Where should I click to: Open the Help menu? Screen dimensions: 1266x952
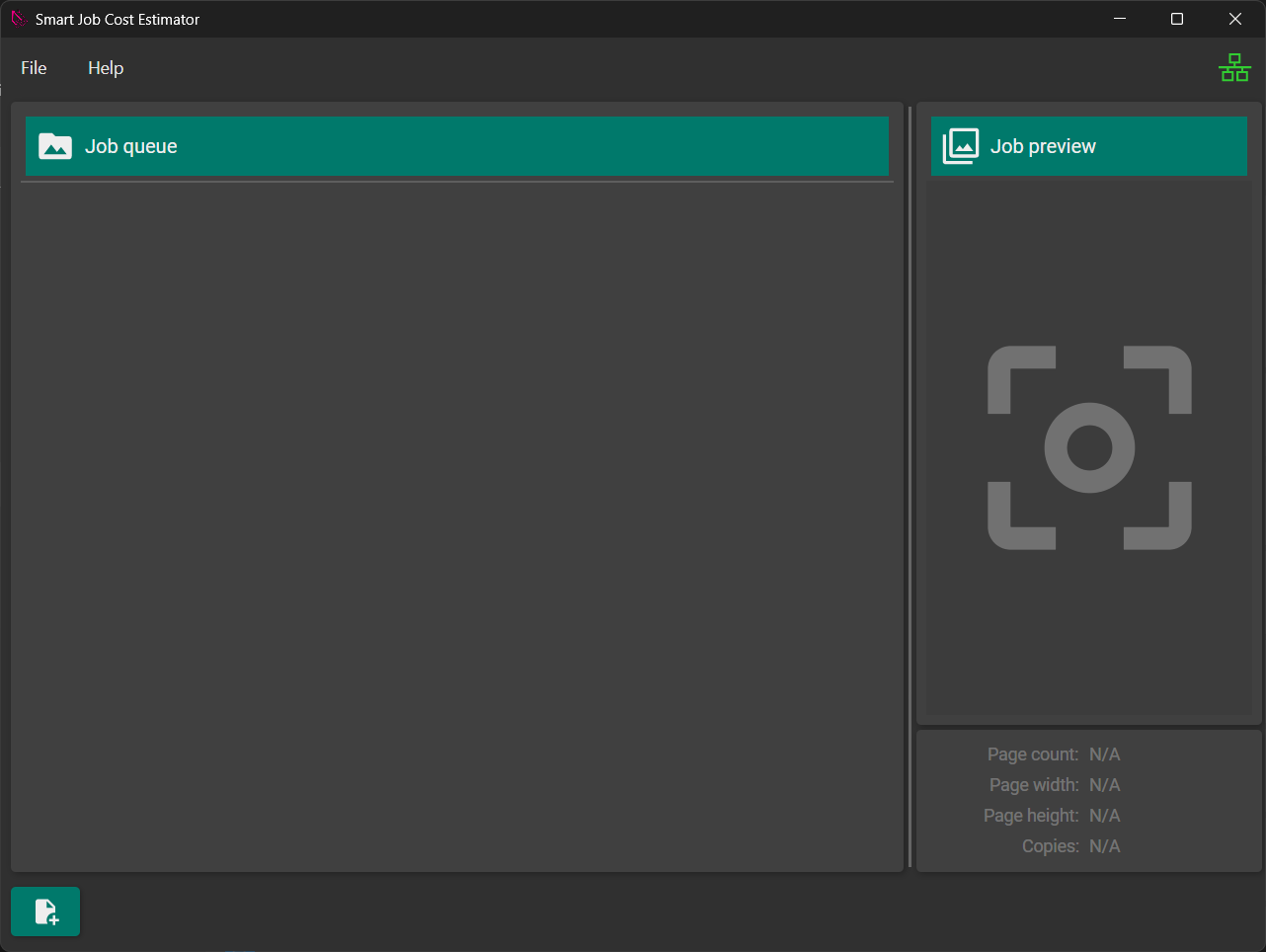[x=106, y=68]
